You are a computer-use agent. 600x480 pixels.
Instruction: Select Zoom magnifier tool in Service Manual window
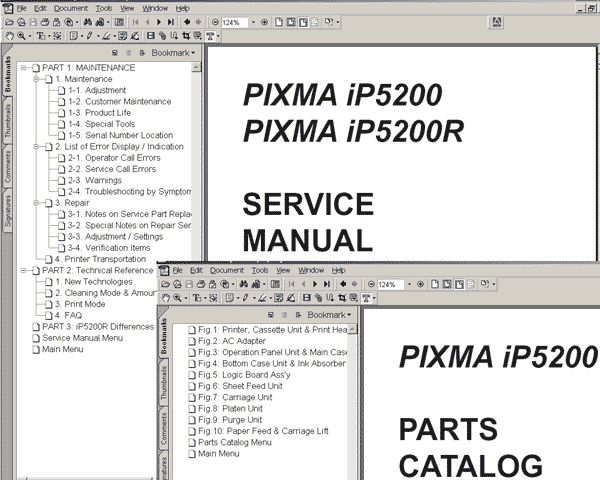pos(21,36)
